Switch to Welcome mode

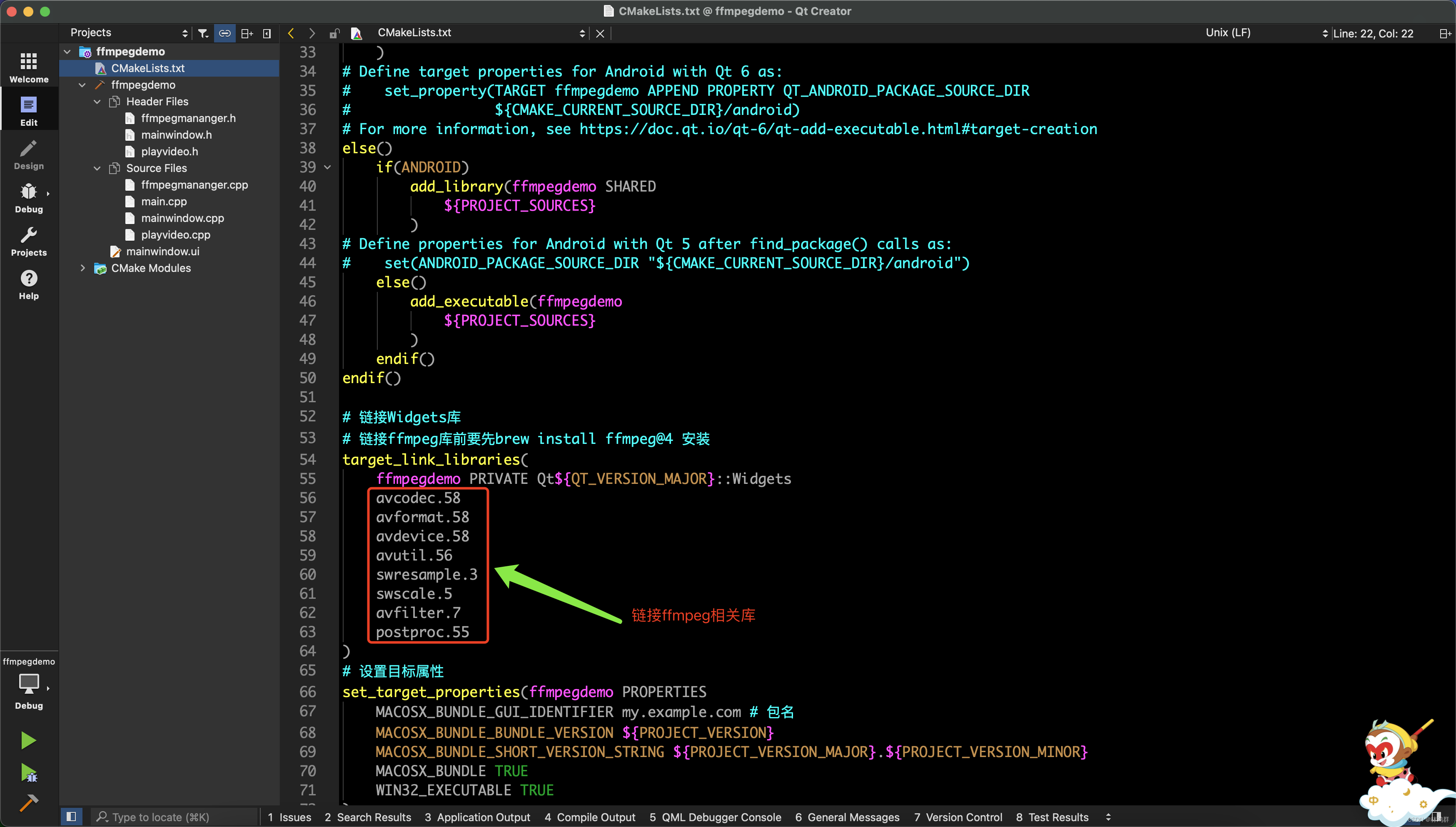pos(28,67)
